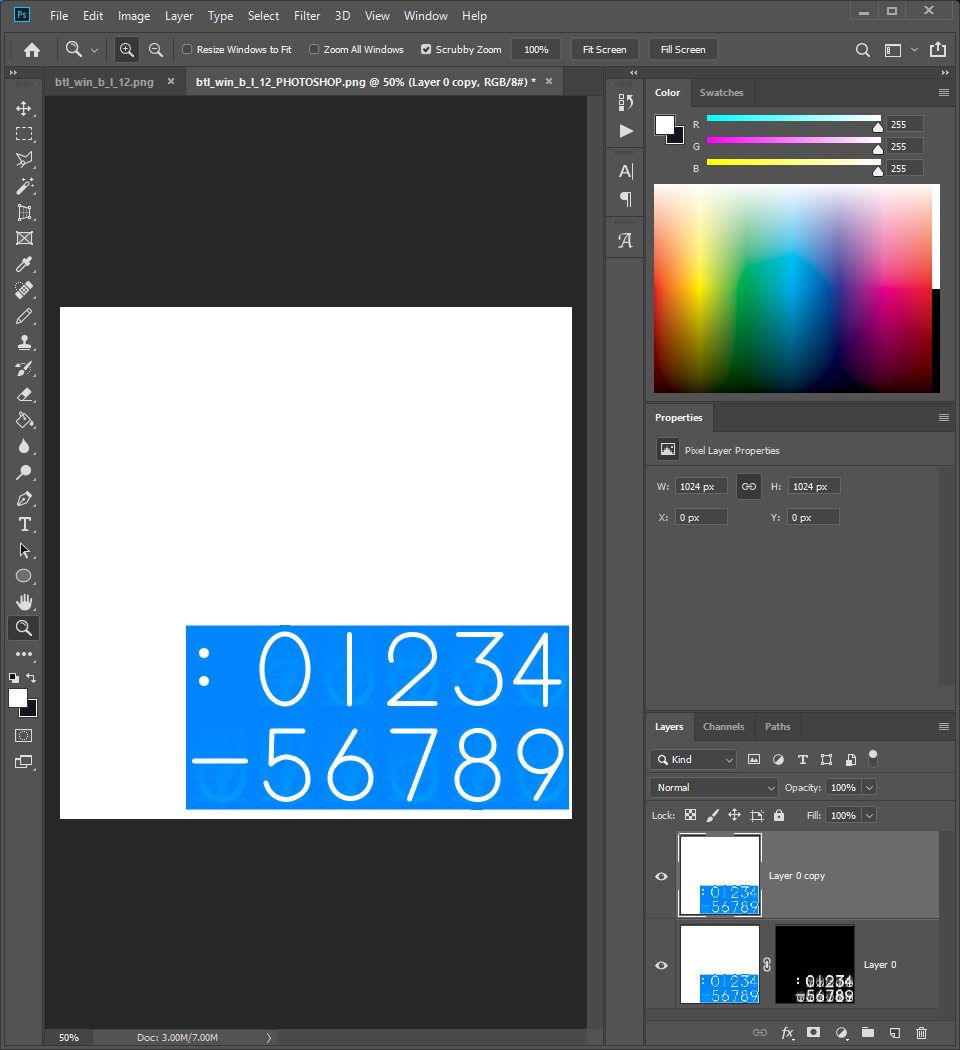This screenshot has height=1050, width=960.
Task: Select the Polygonal Lasso tool
Action: (24, 160)
